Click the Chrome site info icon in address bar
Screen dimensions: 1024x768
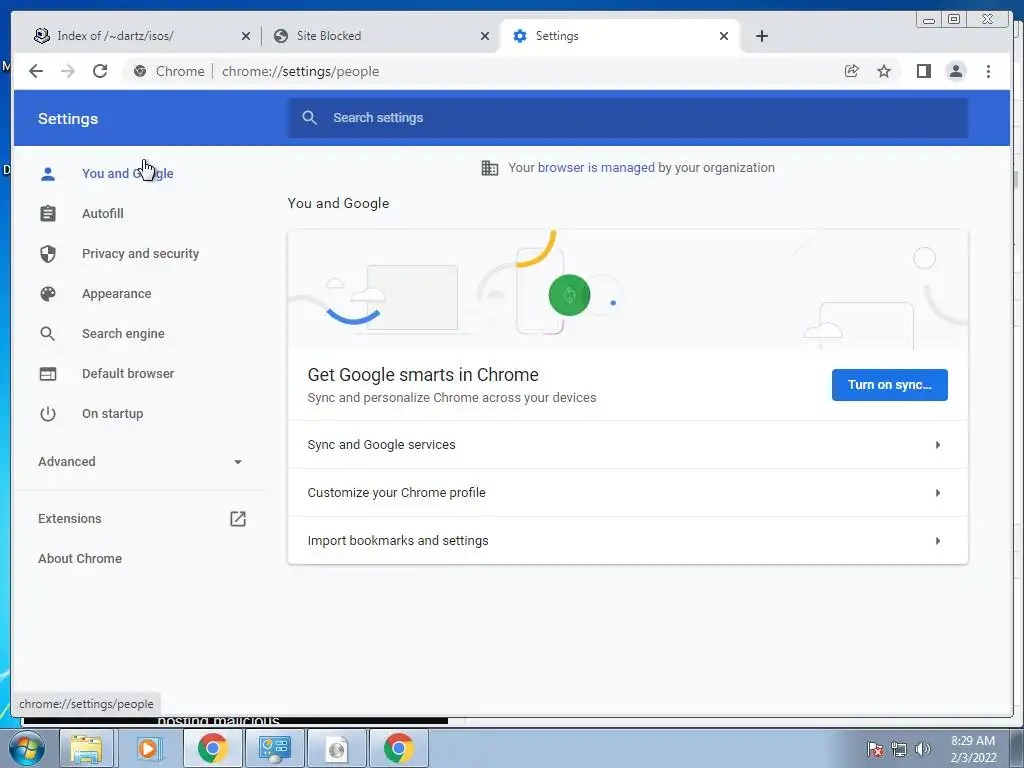140,71
